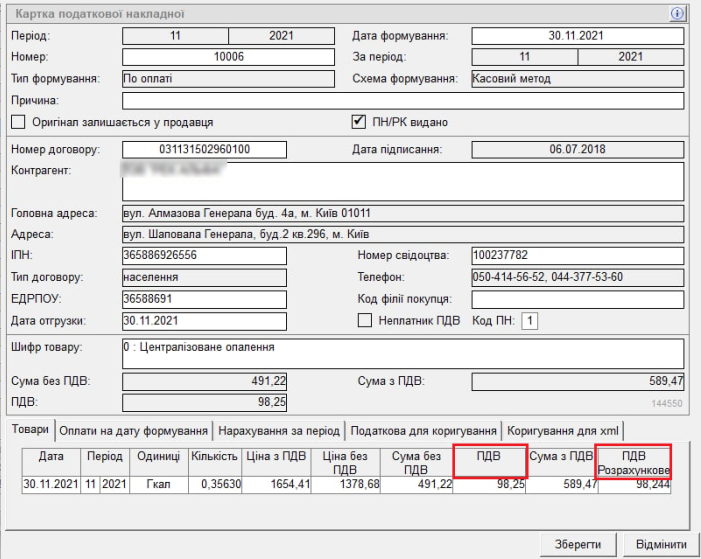This screenshot has height=559, width=701.
Task: Click the 'Зберегти' button
Action: [578, 544]
